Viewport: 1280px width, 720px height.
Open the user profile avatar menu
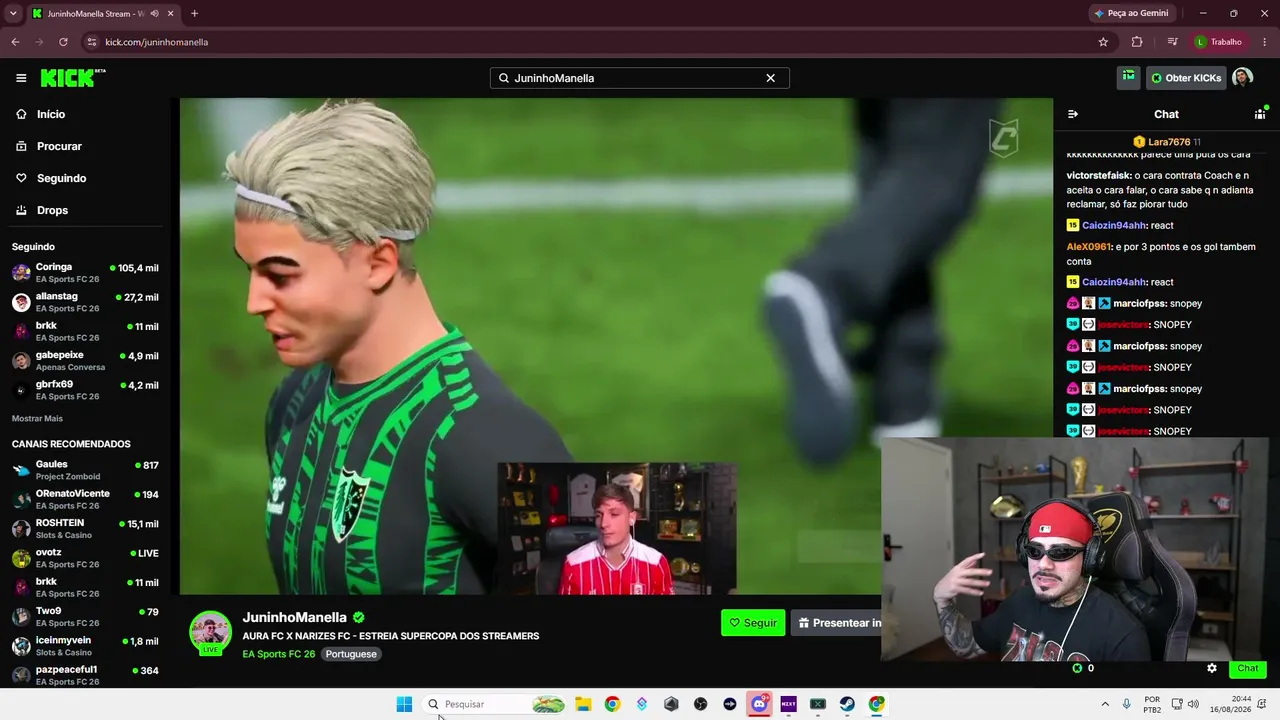pos(1242,78)
